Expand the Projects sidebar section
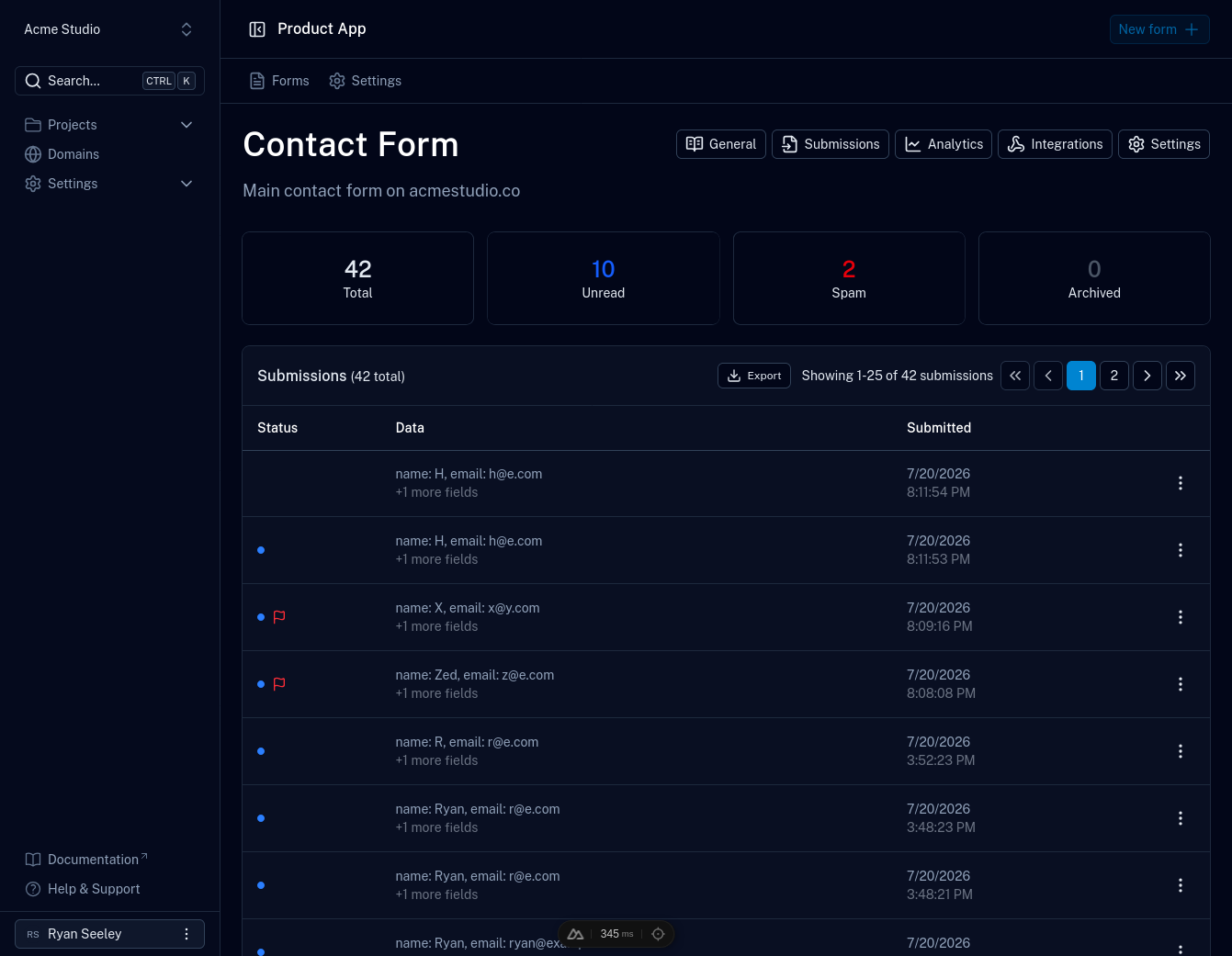 pyautogui.click(x=109, y=125)
